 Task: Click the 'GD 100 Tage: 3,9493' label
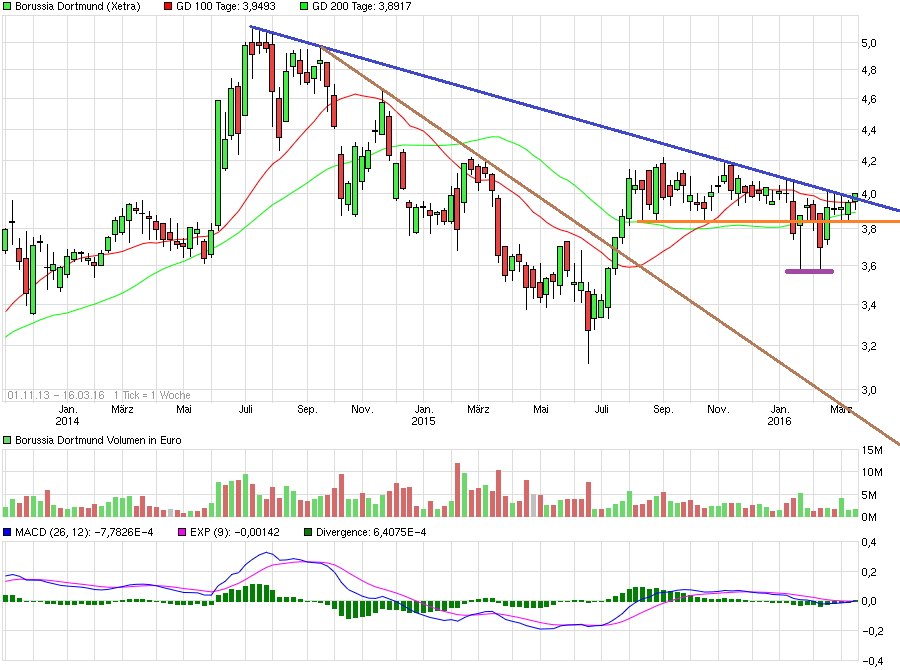pyautogui.click(x=226, y=7)
